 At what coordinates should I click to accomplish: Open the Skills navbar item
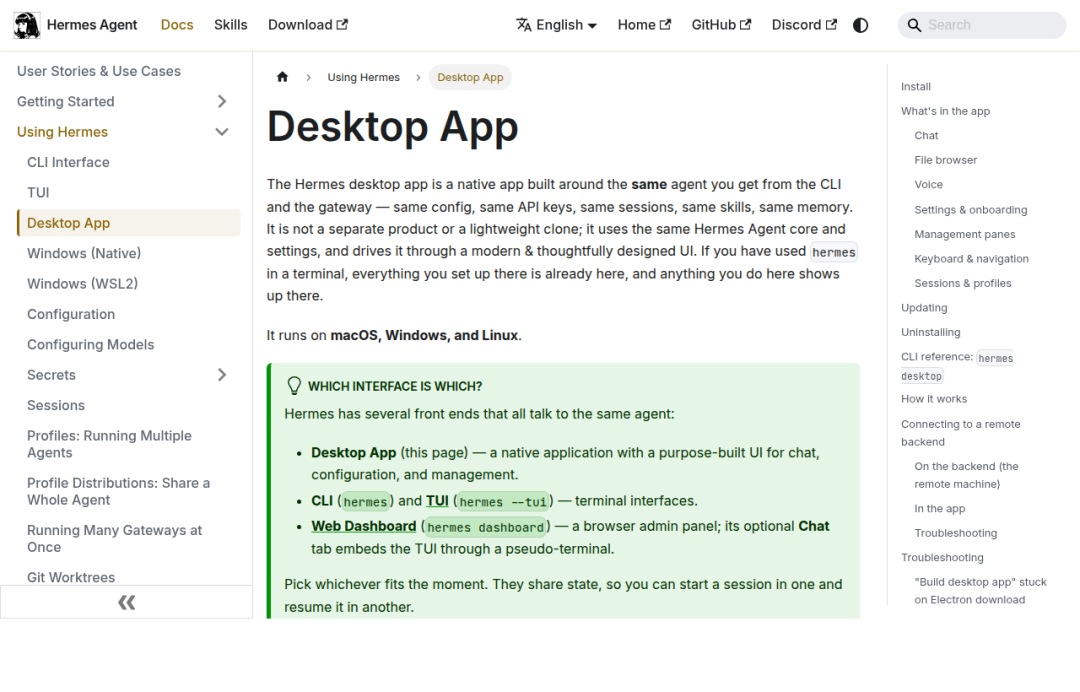click(231, 25)
